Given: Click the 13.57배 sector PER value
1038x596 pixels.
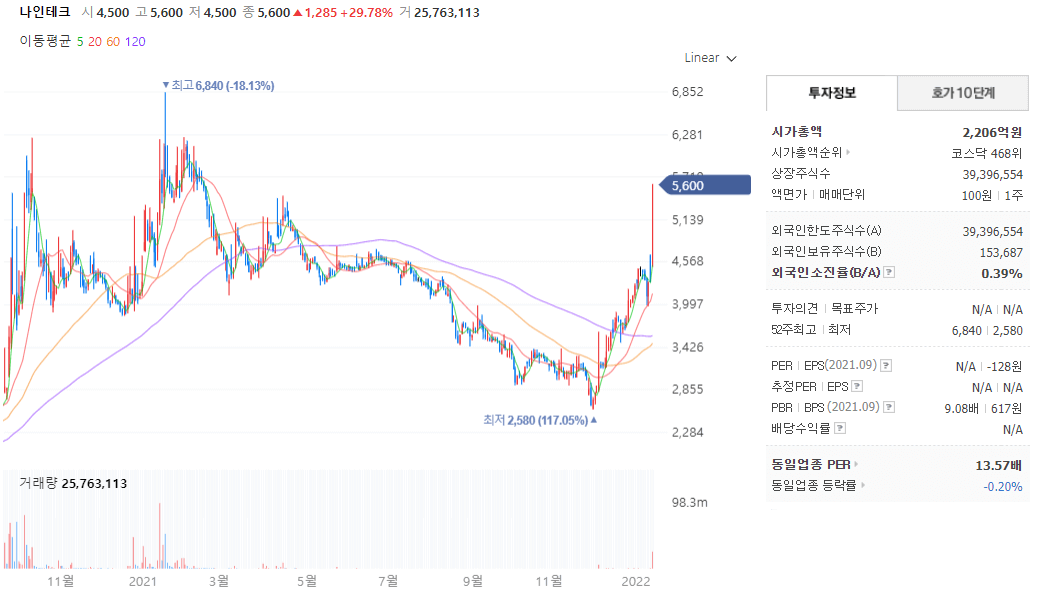Looking at the screenshot, I should 998,466.
